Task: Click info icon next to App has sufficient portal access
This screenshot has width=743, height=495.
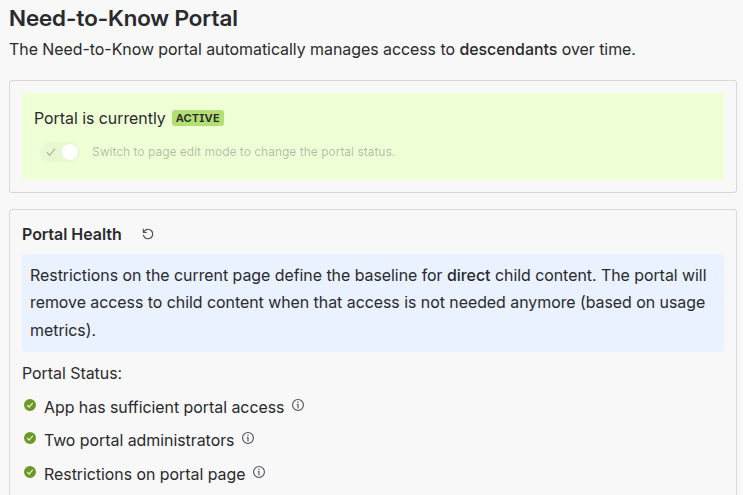Action: point(298,407)
